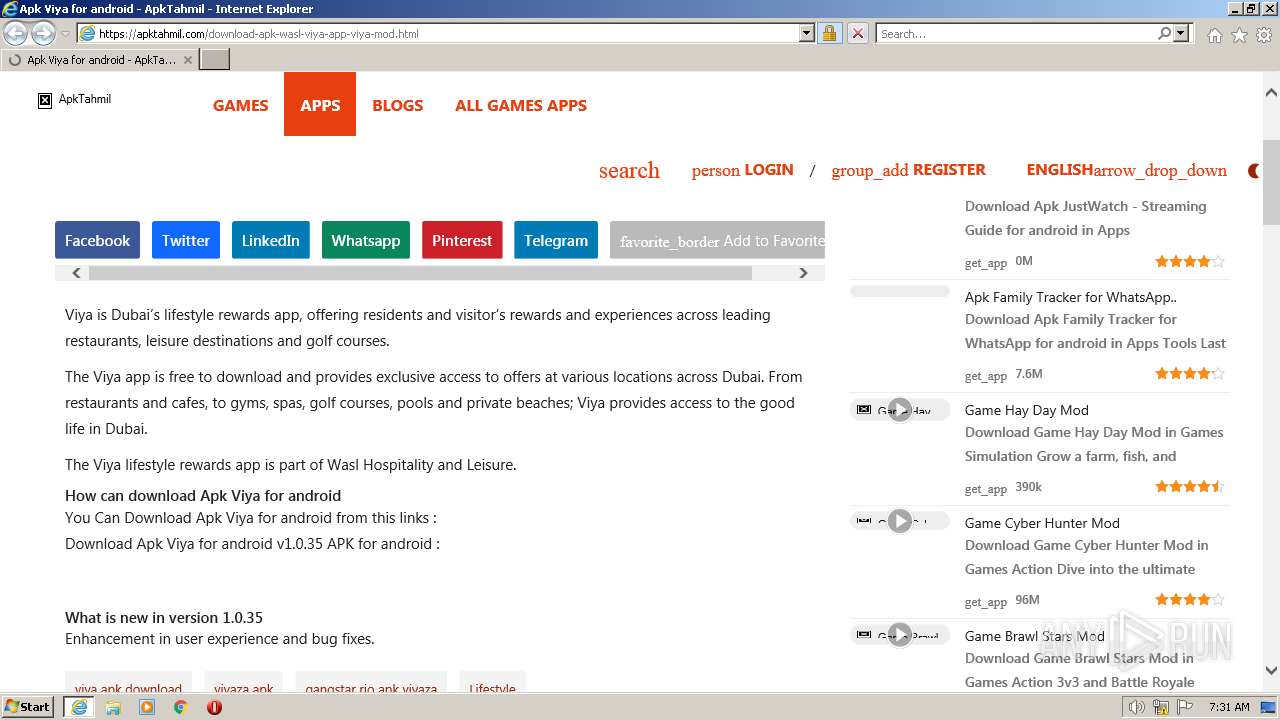
Task: Open the ENGLISH language dropdown
Action: [x=1126, y=170]
